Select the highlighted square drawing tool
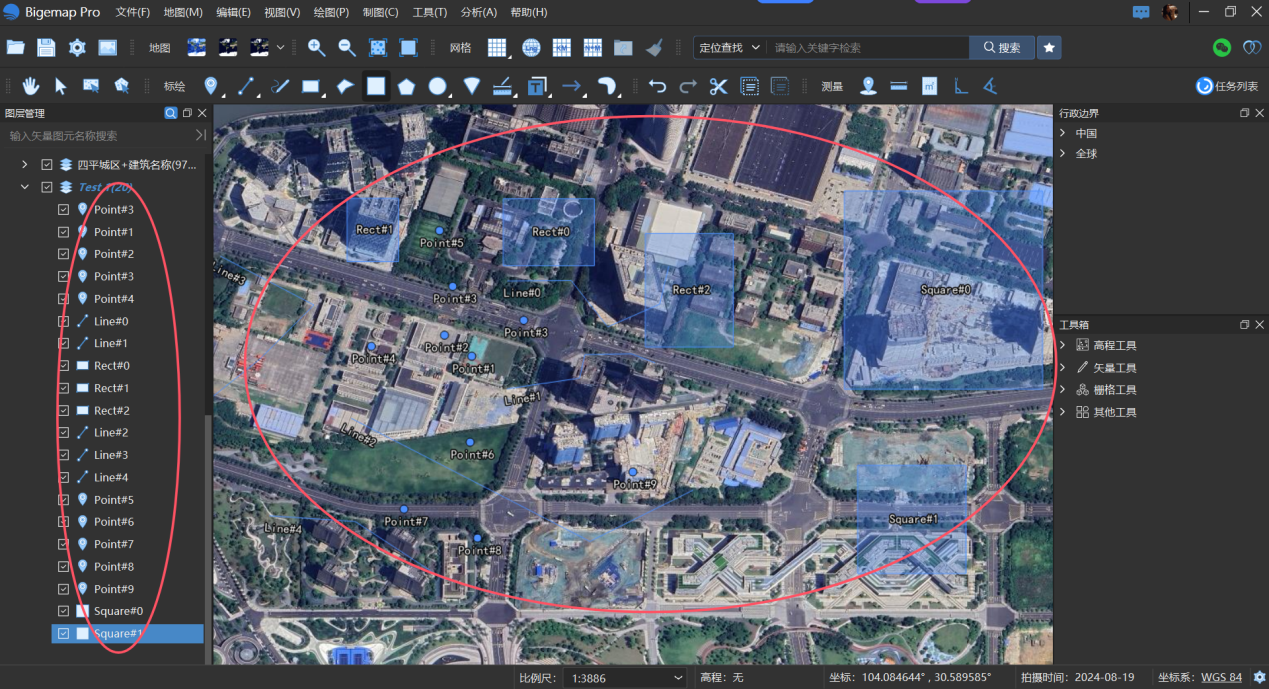 (x=376, y=86)
